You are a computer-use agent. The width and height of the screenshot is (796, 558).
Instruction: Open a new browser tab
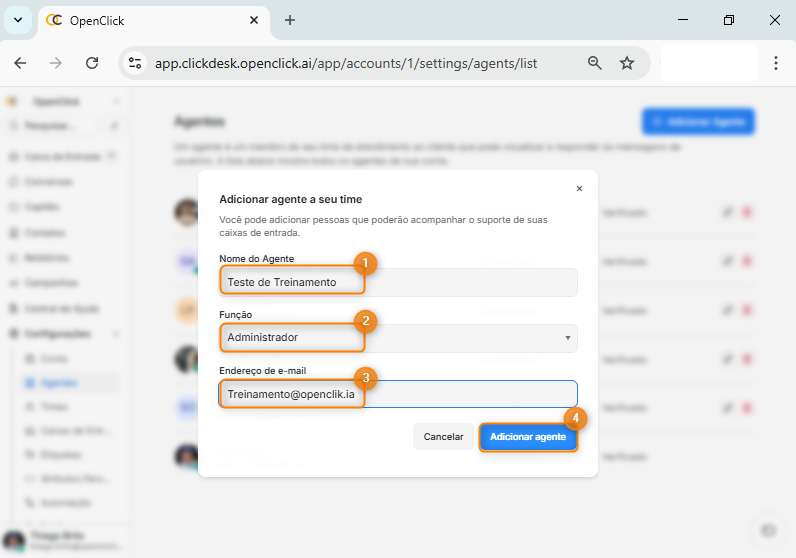(x=290, y=20)
